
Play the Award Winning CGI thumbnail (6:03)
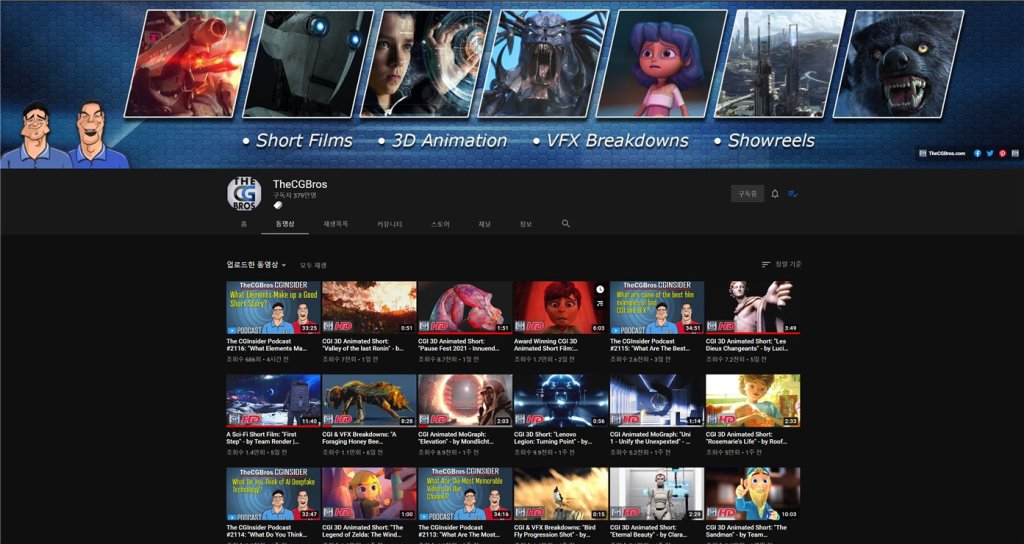(x=561, y=308)
